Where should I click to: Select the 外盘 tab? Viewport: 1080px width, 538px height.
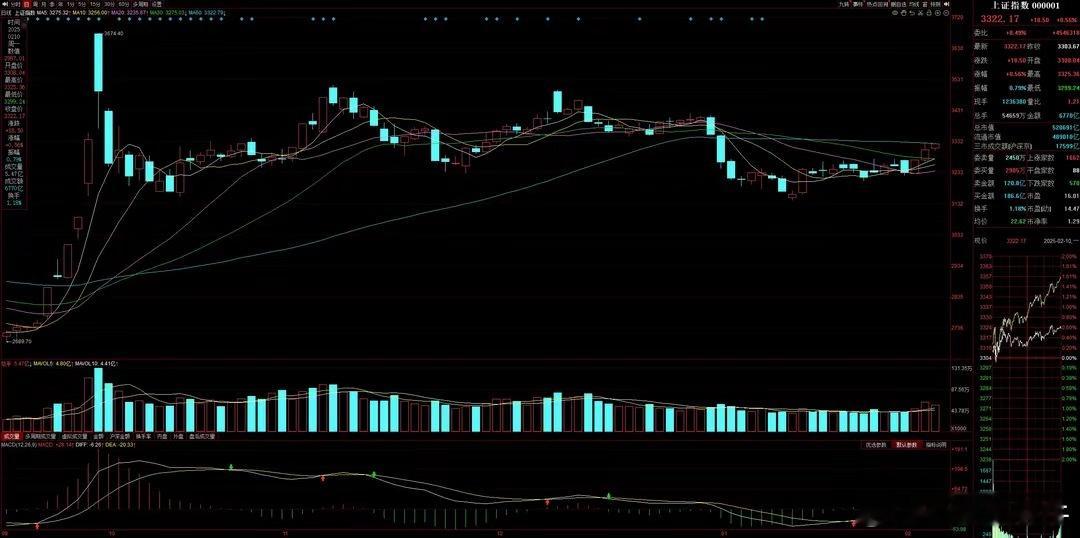[x=178, y=437]
